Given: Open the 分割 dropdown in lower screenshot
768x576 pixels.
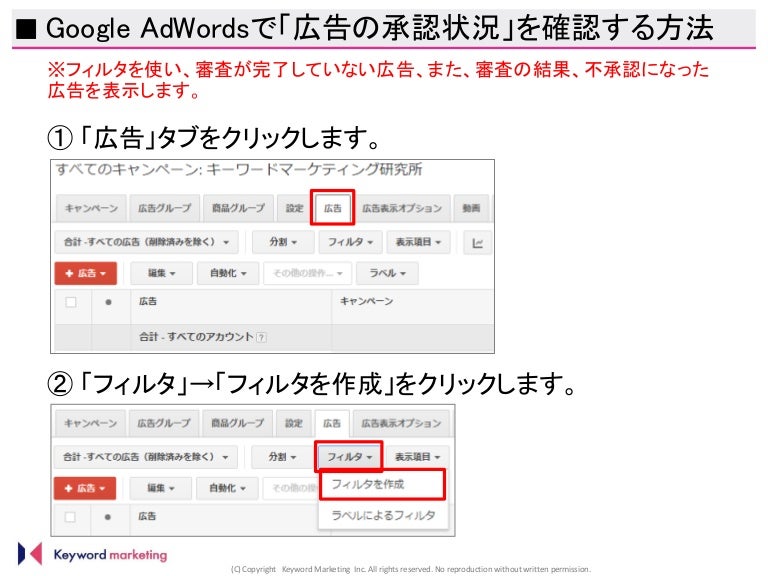Looking at the screenshot, I should [282, 457].
